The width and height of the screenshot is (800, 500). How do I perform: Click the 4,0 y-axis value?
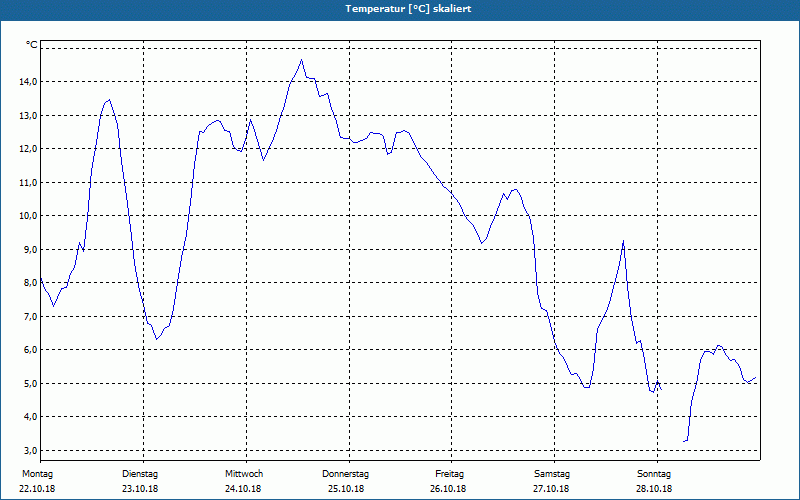[30, 416]
